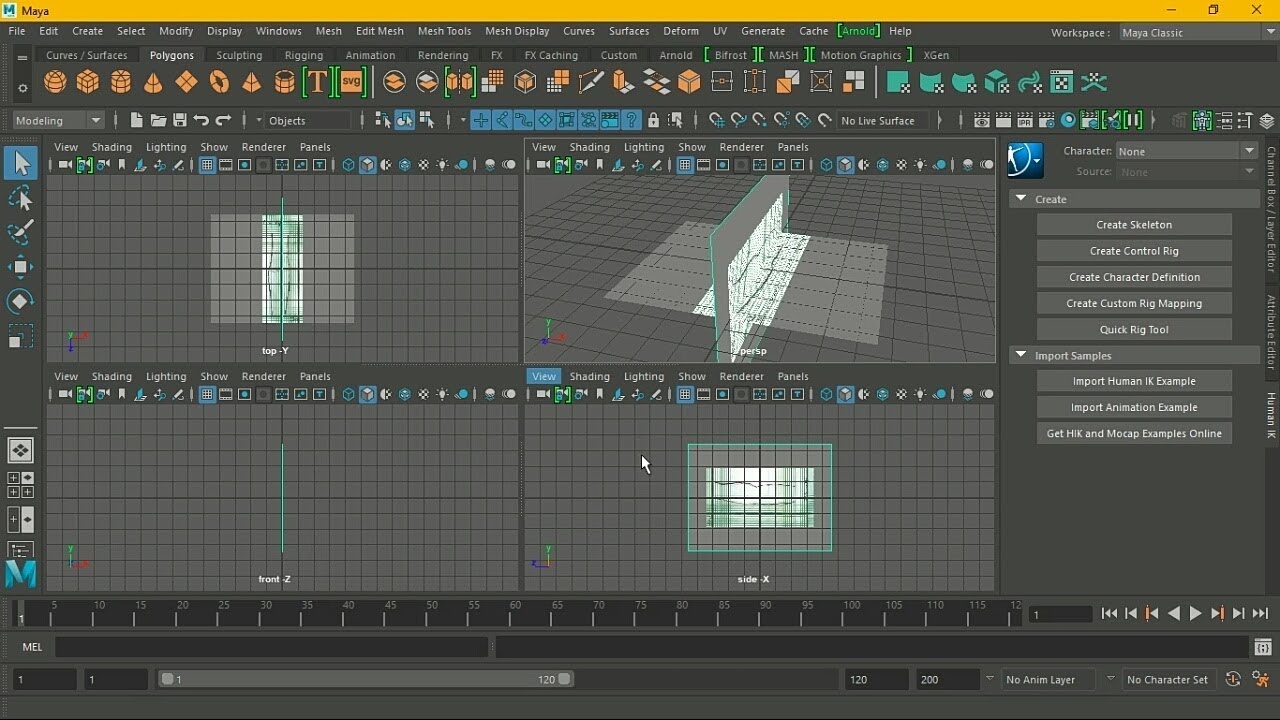The image size is (1280, 720).
Task: Click the Create Skeleton button
Action: [1134, 225]
